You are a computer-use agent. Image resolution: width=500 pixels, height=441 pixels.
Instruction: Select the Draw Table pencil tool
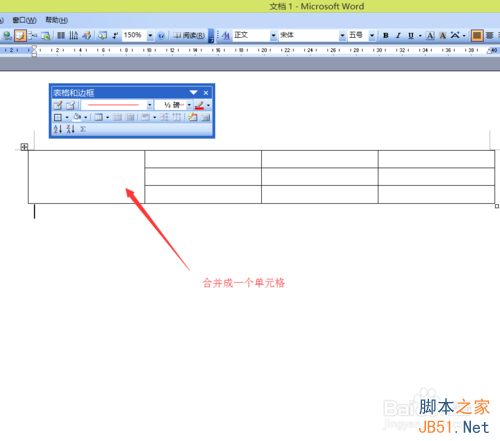(x=58, y=105)
